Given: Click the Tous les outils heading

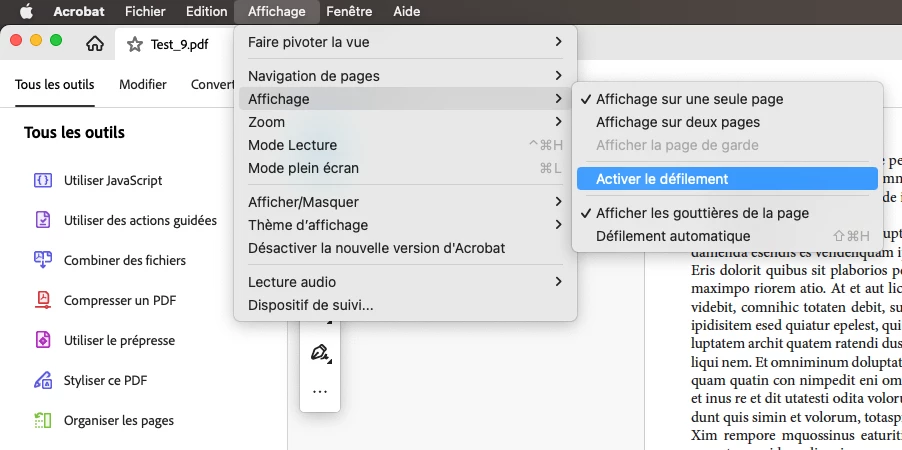Looking at the screenshot, I should pyautogui.click(x=74, y=132).
